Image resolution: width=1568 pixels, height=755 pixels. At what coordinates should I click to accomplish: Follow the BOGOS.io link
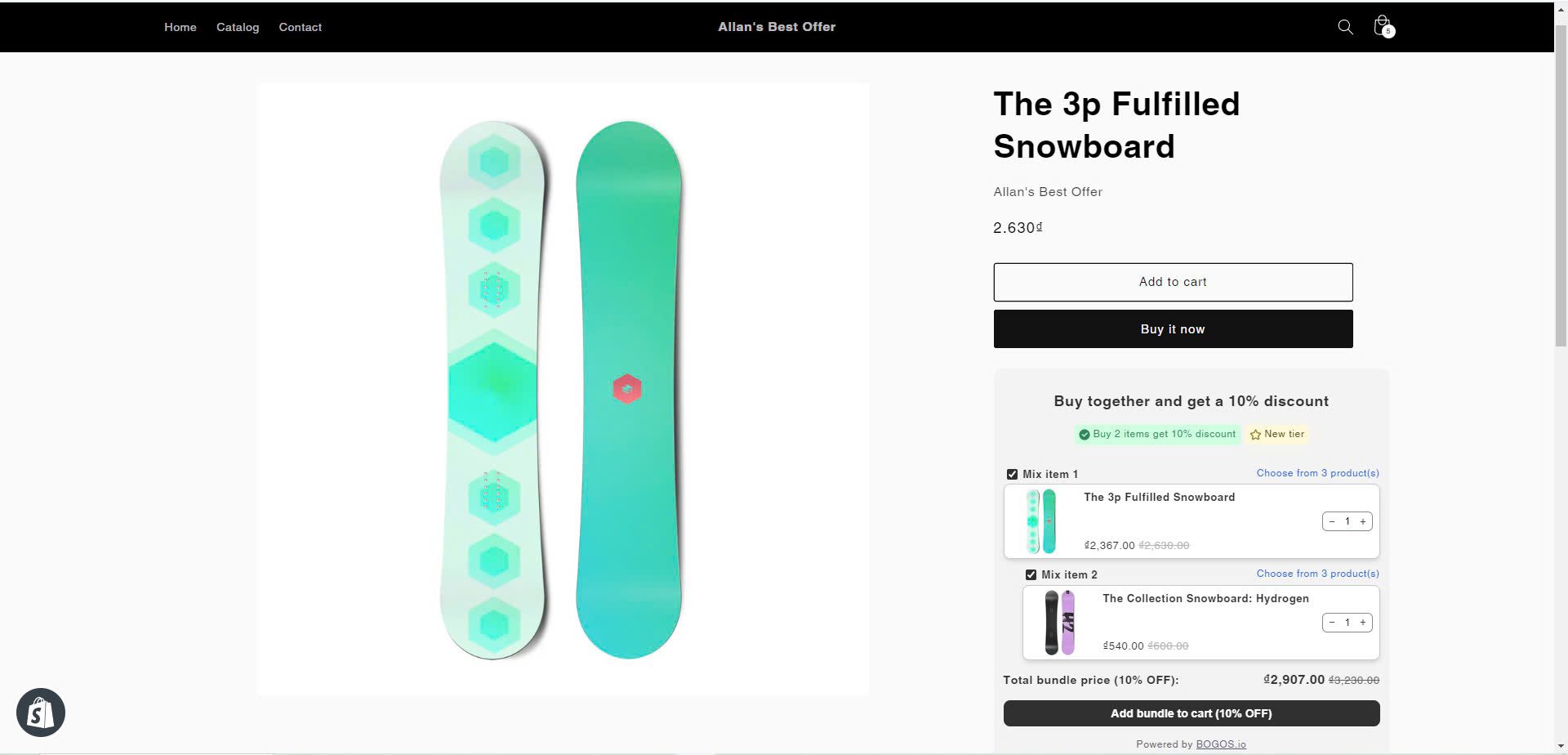[1220, 744]
